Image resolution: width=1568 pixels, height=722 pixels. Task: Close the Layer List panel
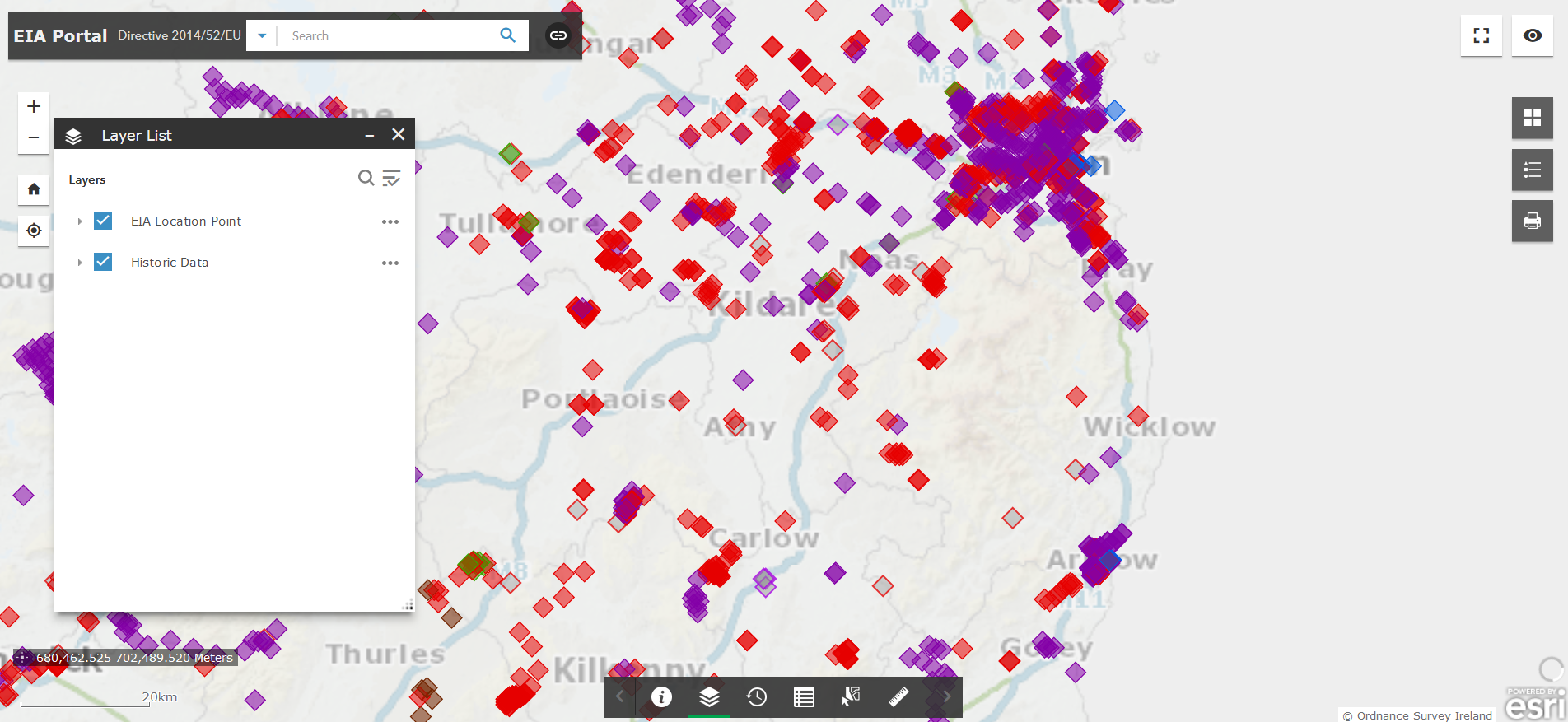(398, 134)
